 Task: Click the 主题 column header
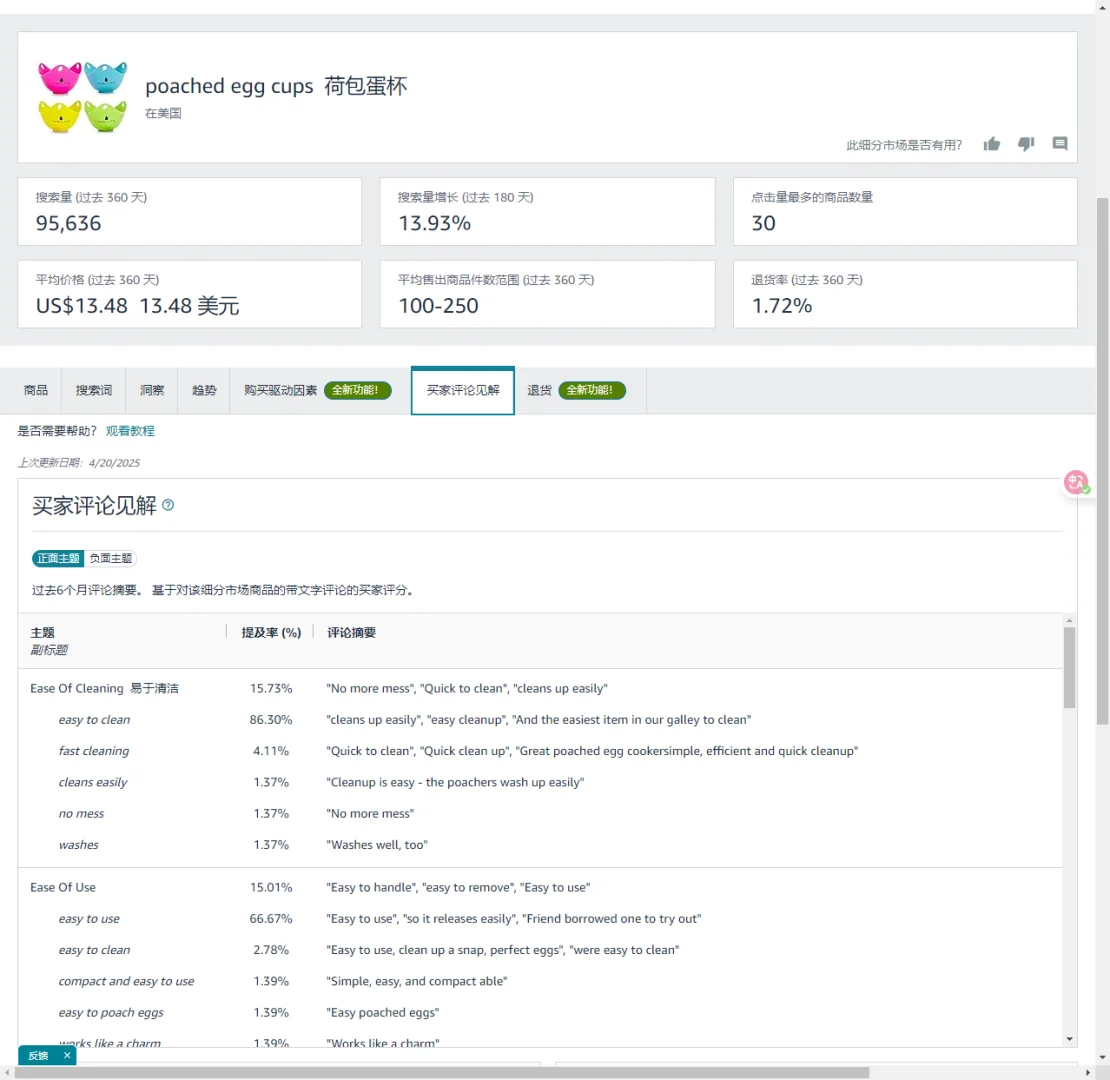pos(42,633)
